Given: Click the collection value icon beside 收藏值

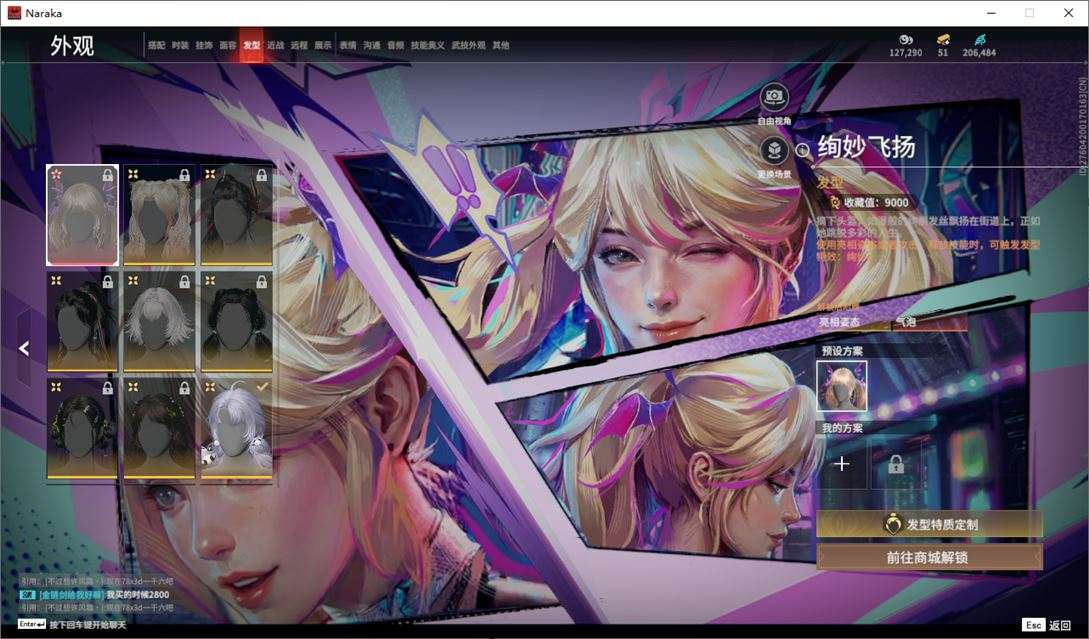Looking at the screenshot, I should [x=836, y=202].
